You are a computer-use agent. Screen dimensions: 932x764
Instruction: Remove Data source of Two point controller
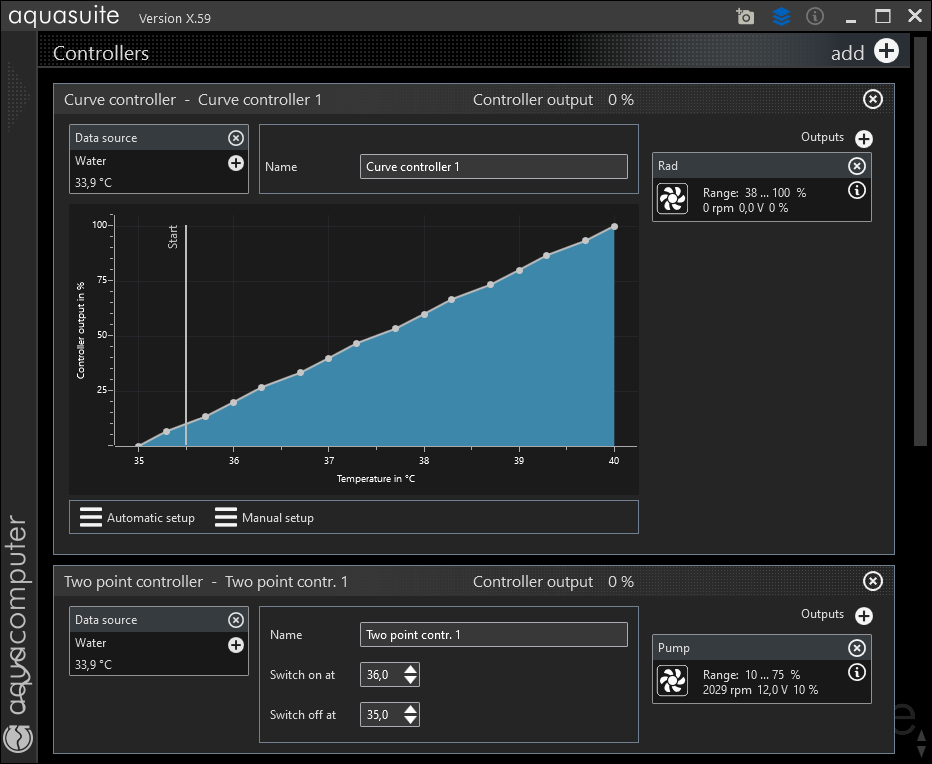236,620
